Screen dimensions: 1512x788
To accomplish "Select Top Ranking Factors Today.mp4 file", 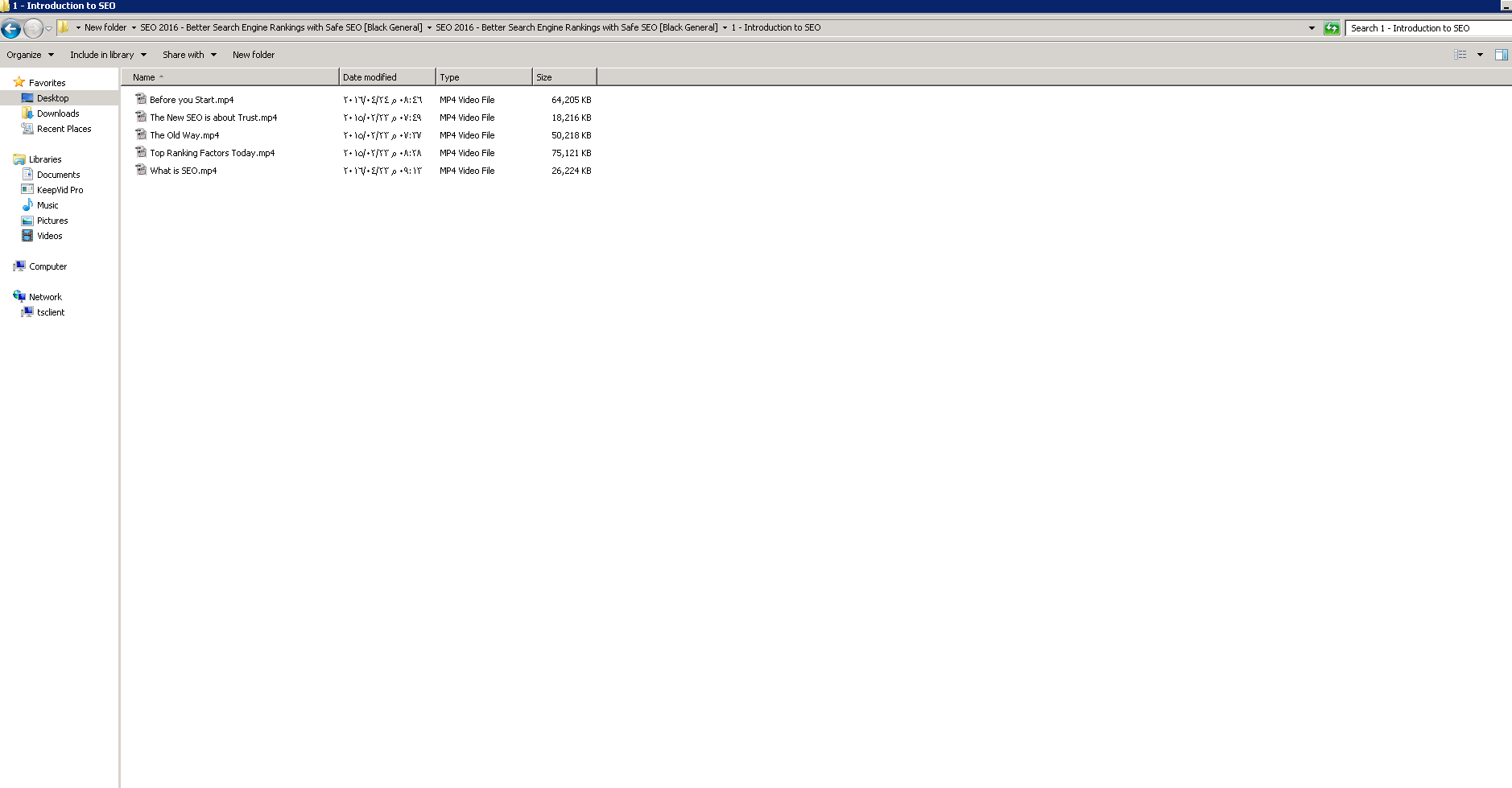I will point(212,153).
